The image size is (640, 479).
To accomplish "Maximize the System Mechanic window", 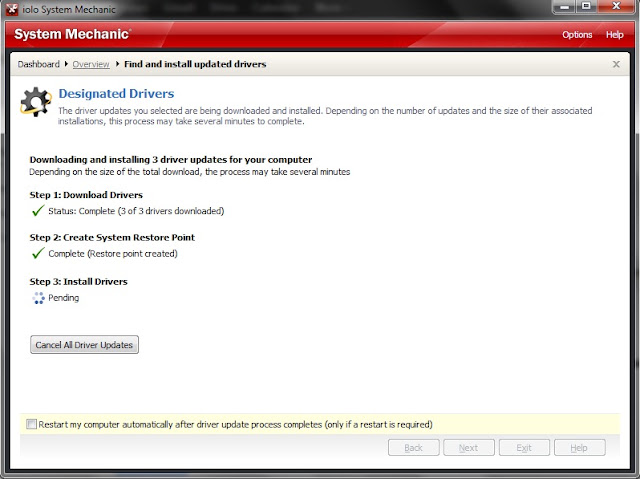I will (x=587, y=7).
